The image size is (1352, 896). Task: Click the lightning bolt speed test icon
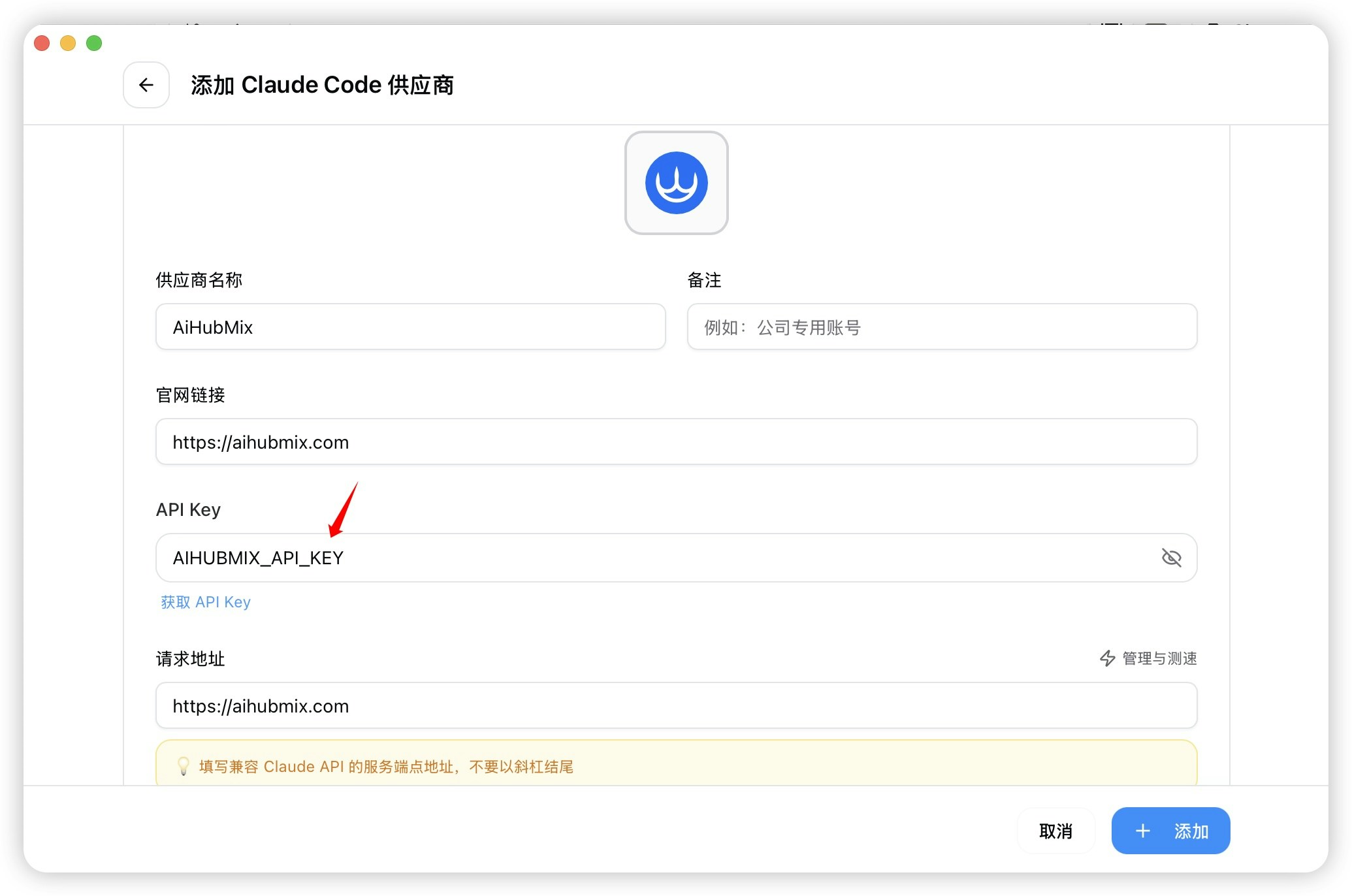click(x=1107, y=658)
